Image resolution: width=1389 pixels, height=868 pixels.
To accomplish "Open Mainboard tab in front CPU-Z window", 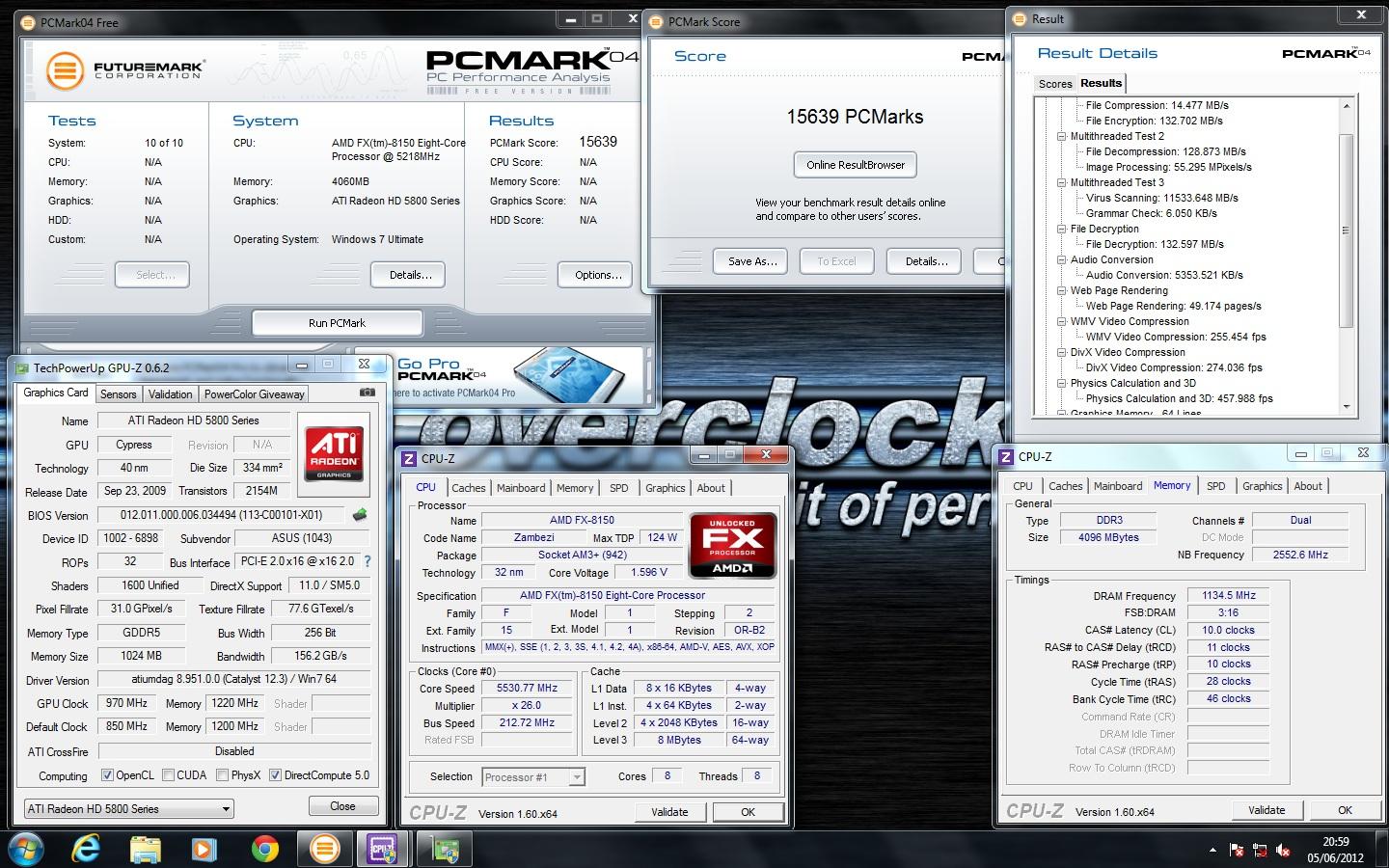I will 521,488.
